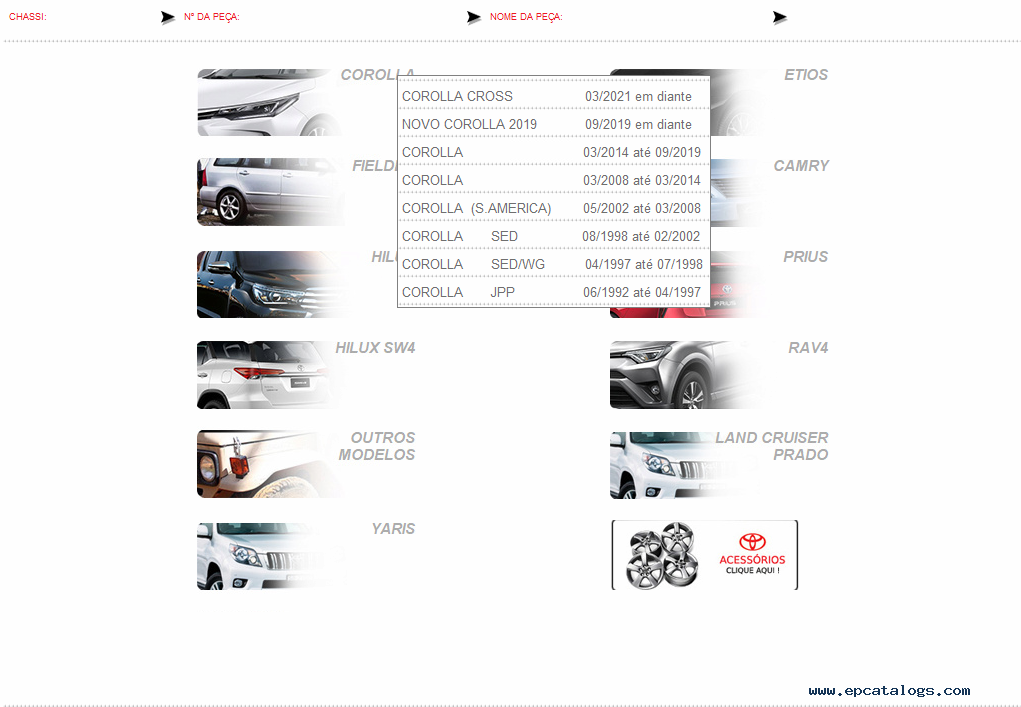Pick Corolla 03/2008 até 03/2014 entry
Viewport: 1021px width, 707px height.
tap(552, 180)
